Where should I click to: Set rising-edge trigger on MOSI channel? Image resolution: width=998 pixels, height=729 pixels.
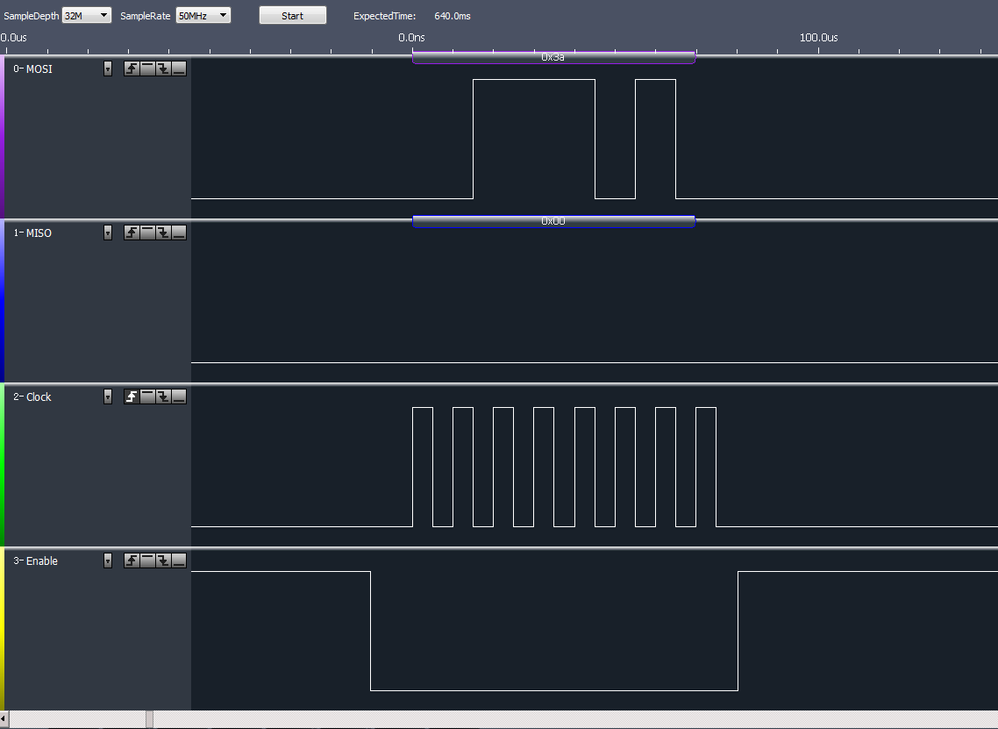pos(131,69)
